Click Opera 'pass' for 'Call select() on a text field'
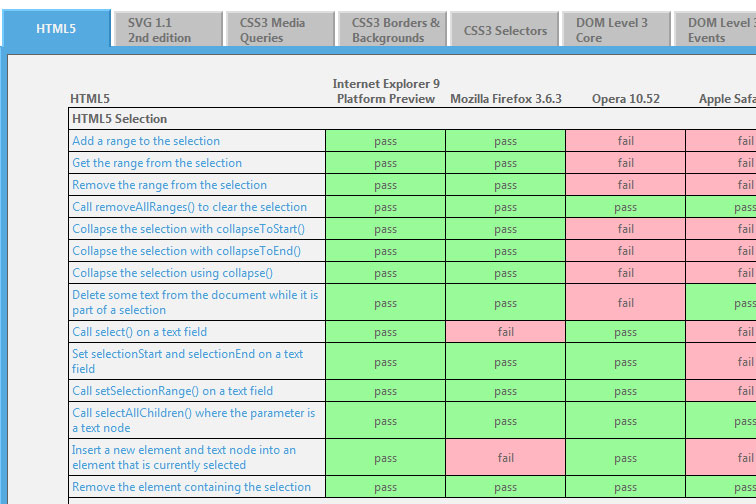This screenshot has width=756, height=504. pyautogui.click(x=626, y=332)
